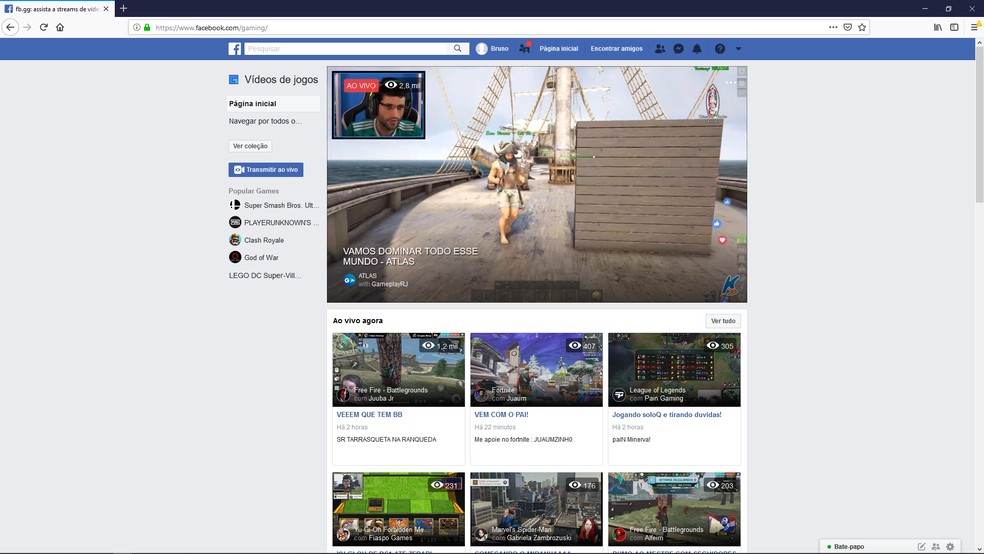Open Clash Royale game link
The image size is (984, 554).
[264, 240]
